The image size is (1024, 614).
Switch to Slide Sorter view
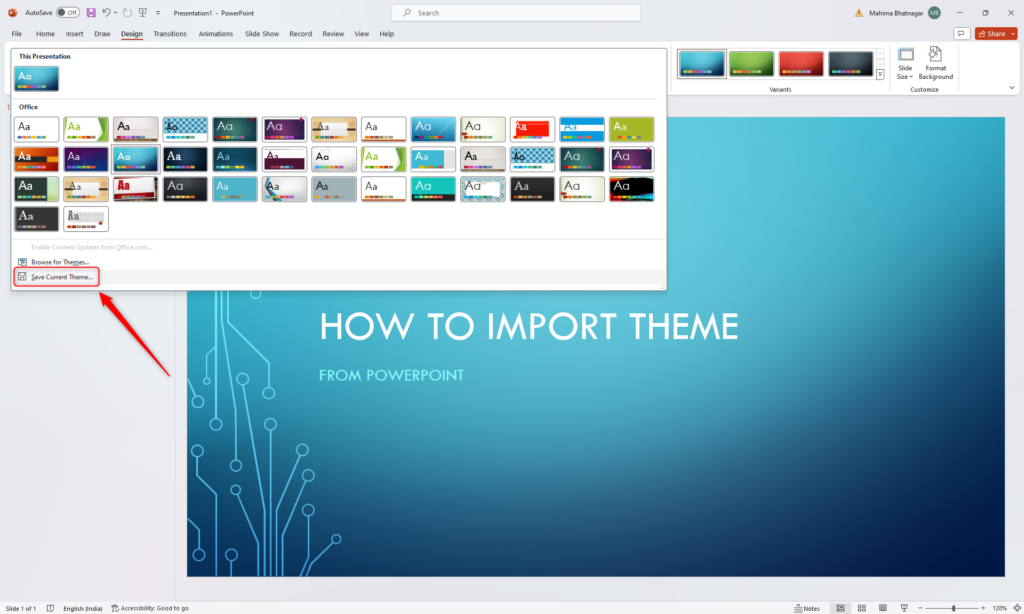click(x=862, y=607)
